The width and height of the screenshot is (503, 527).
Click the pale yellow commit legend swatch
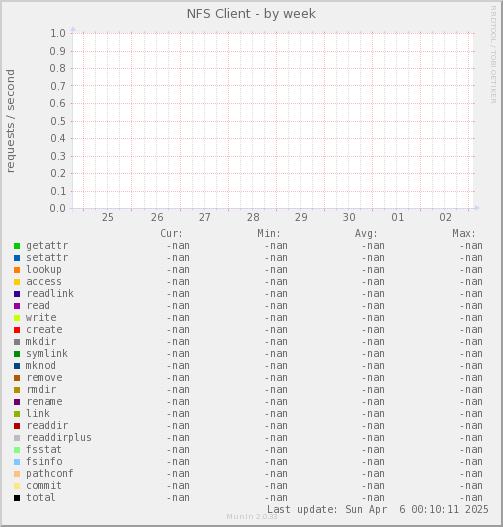tap(17, 486)
